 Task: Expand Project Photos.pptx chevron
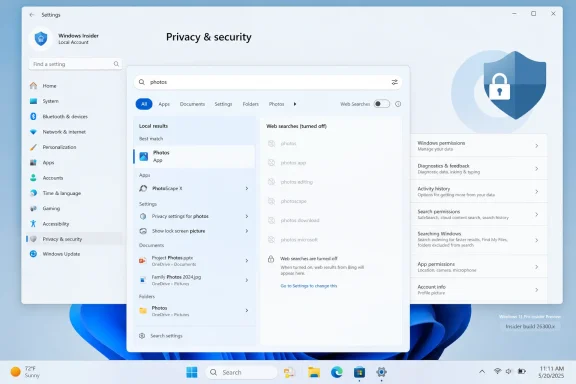(x=247, y=261)
